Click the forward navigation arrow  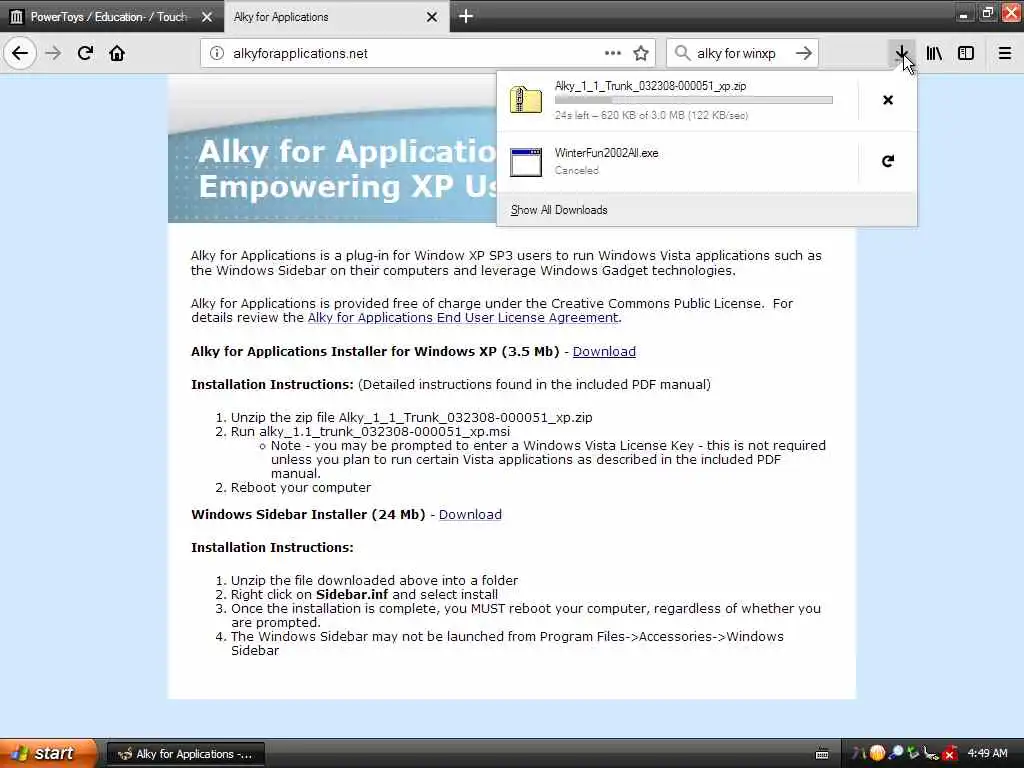tap(53, 53)
